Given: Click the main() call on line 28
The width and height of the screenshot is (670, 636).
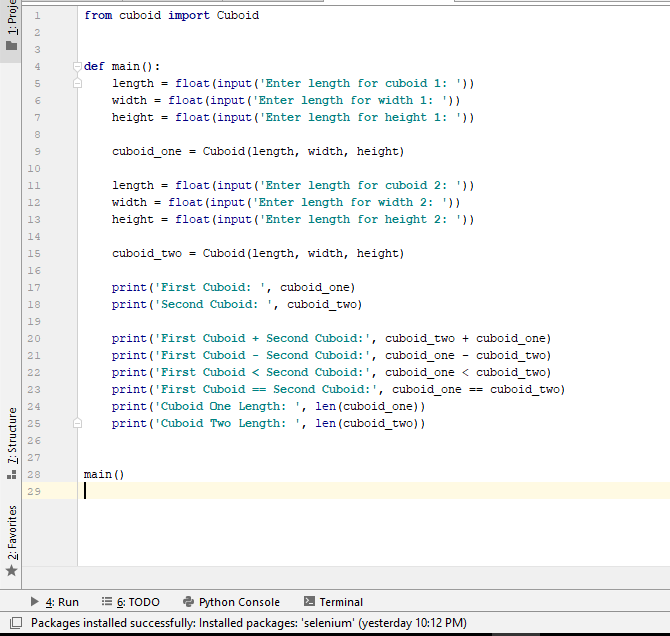Looking at the screenshot, I should click(104, 474).
